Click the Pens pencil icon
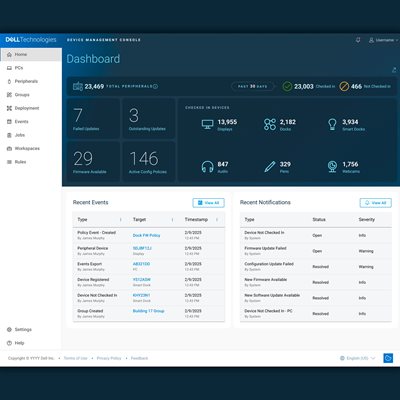Viewport: 400px width, 400px height. coord(270,166)
